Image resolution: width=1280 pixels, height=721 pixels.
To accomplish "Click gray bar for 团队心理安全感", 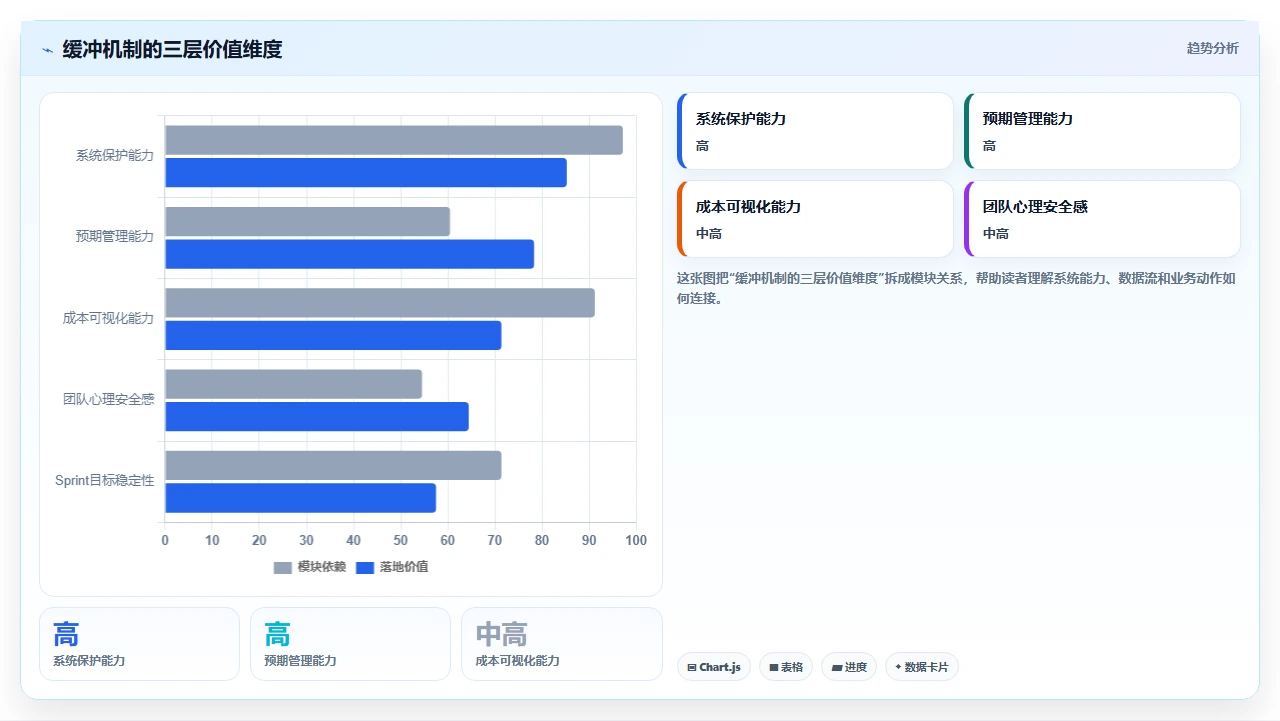I will pyautogui.click(x=294, y=384).
